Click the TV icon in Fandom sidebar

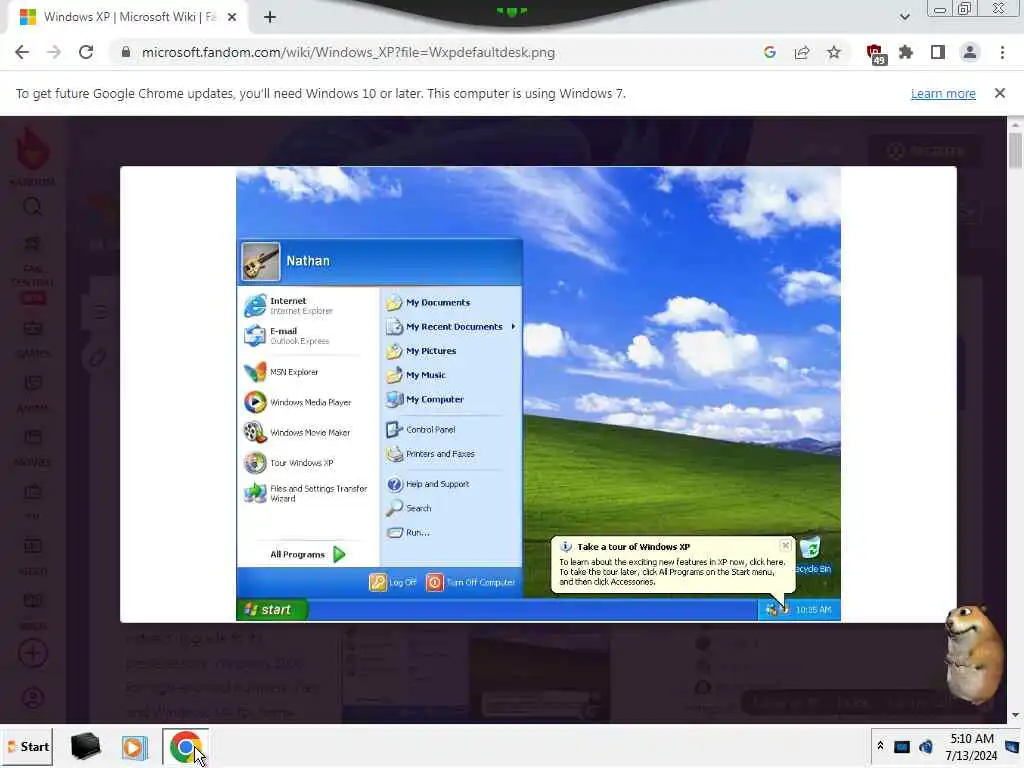point(33,492)
